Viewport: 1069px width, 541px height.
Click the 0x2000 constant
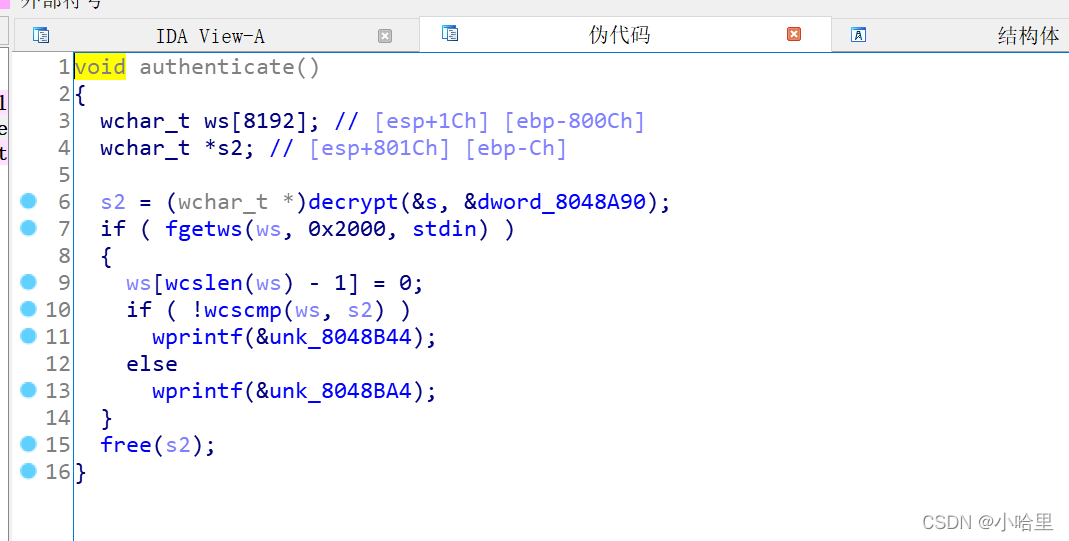(346, 228)
